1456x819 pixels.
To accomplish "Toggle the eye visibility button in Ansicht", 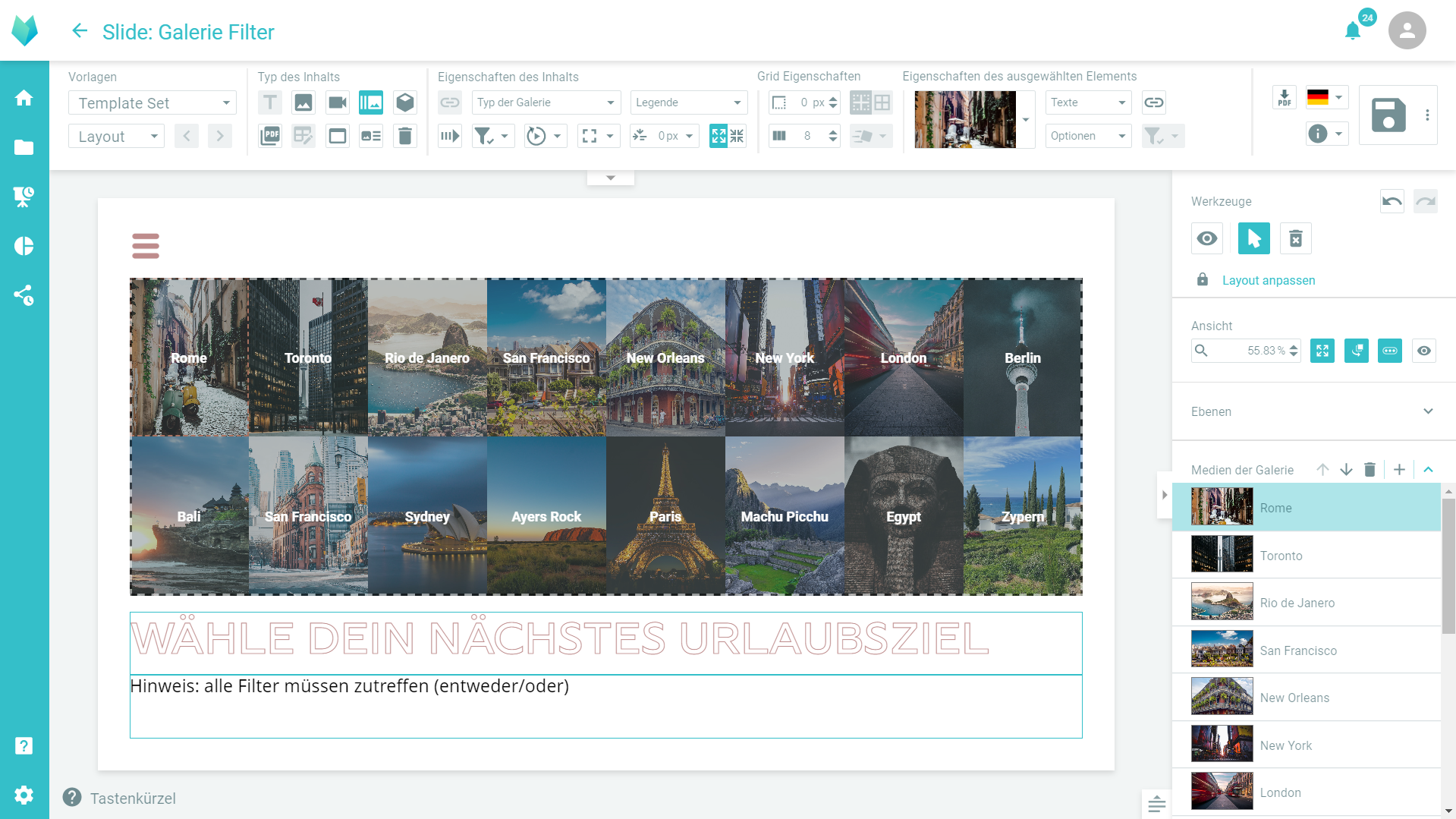I will pyautogui.click(x=1424, y=351).
